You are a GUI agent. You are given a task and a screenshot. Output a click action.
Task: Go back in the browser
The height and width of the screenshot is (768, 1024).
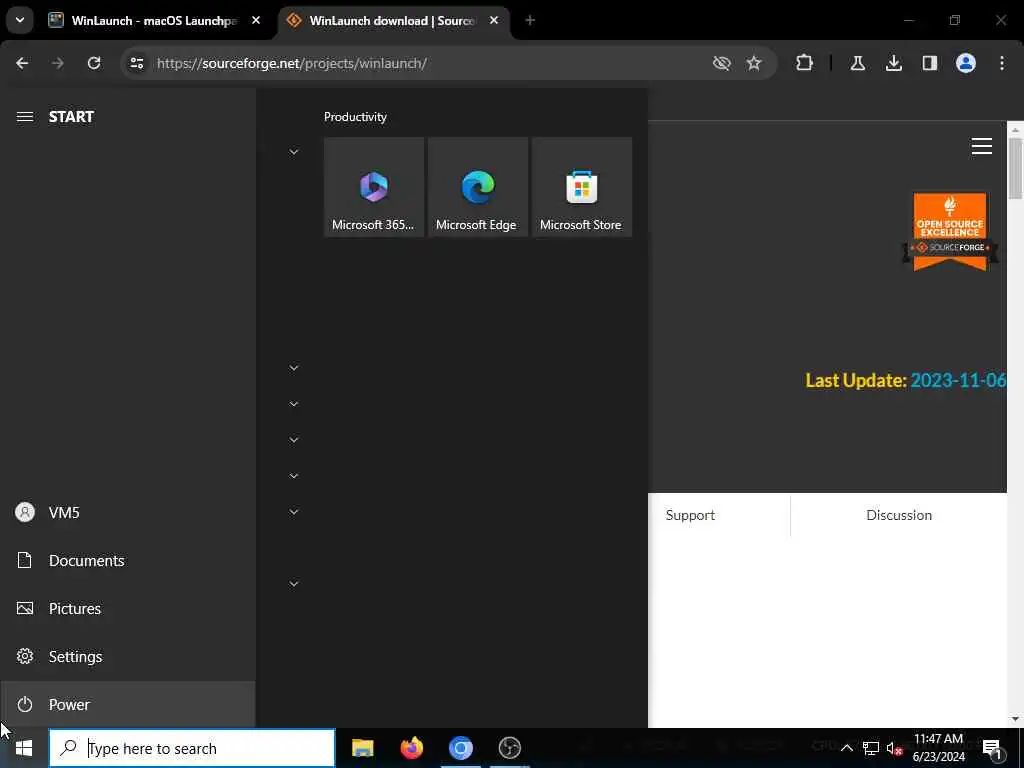(22, 63)
